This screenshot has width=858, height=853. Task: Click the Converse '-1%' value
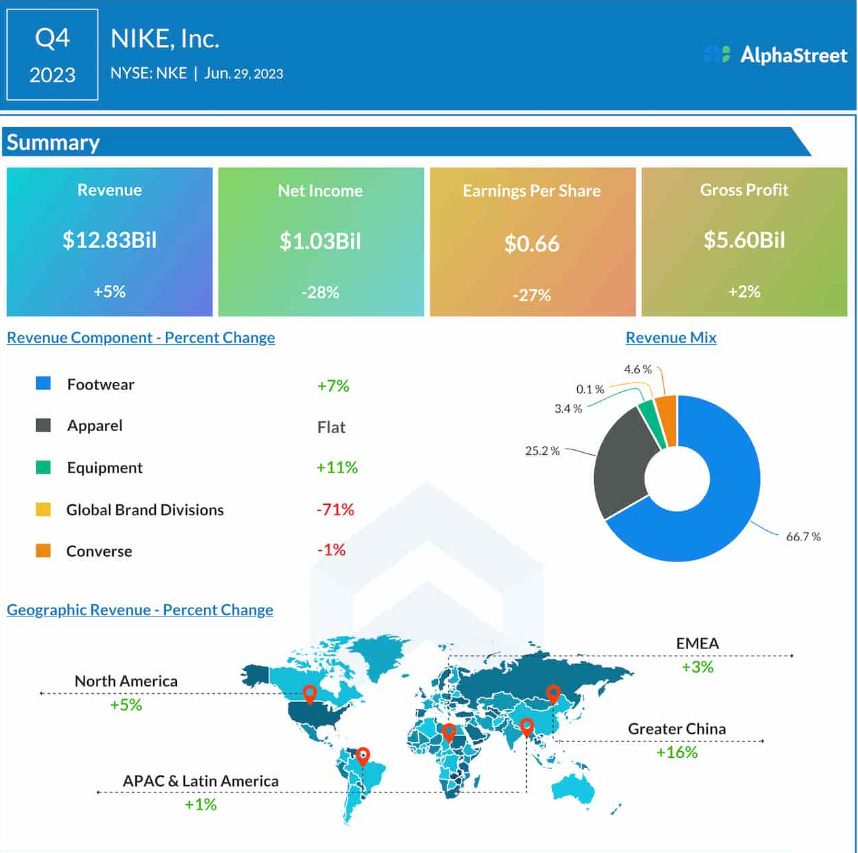[332, 549]
